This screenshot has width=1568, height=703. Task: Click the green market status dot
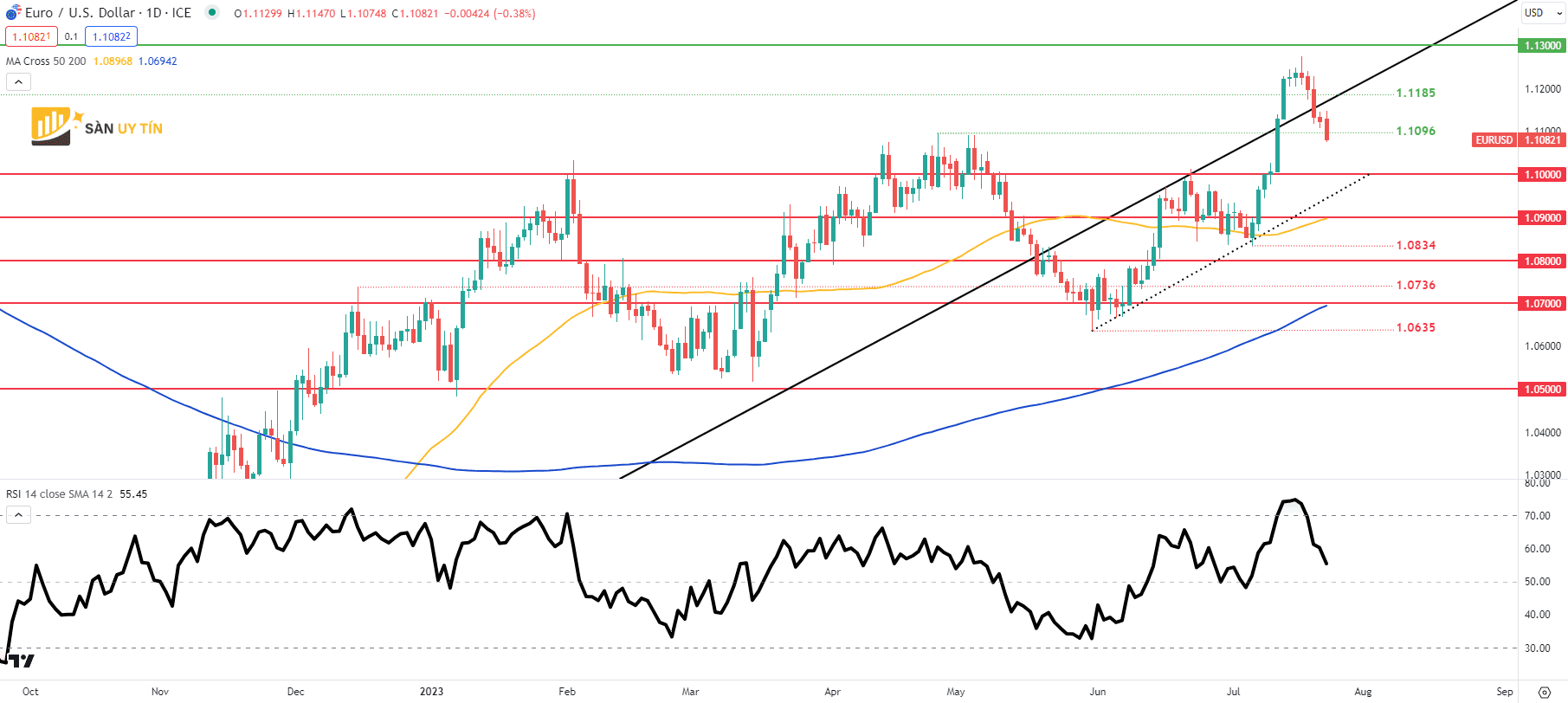pyautogui.click(x=212, y=13)
